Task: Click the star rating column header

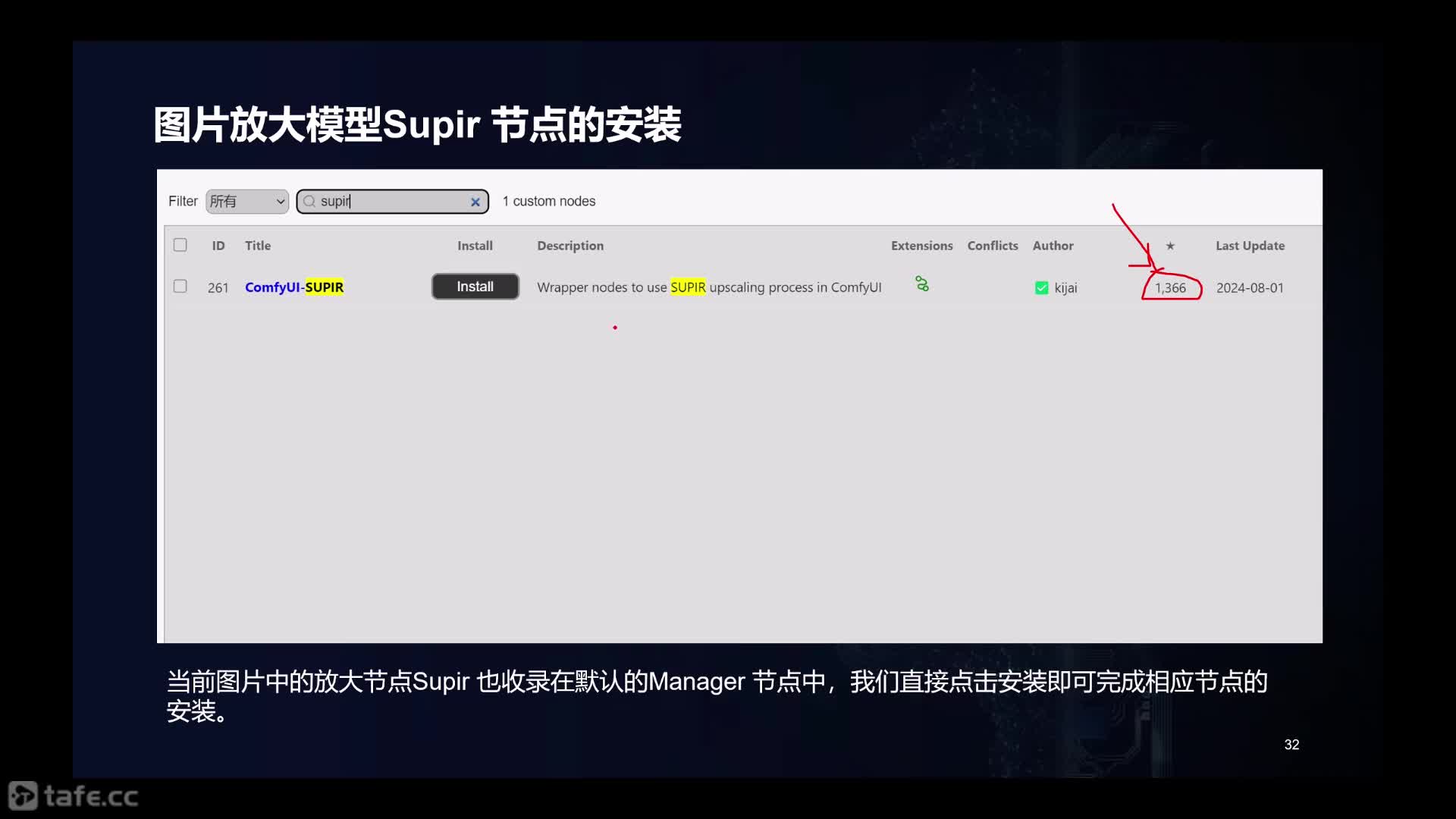Action: tap(1170, 245)
